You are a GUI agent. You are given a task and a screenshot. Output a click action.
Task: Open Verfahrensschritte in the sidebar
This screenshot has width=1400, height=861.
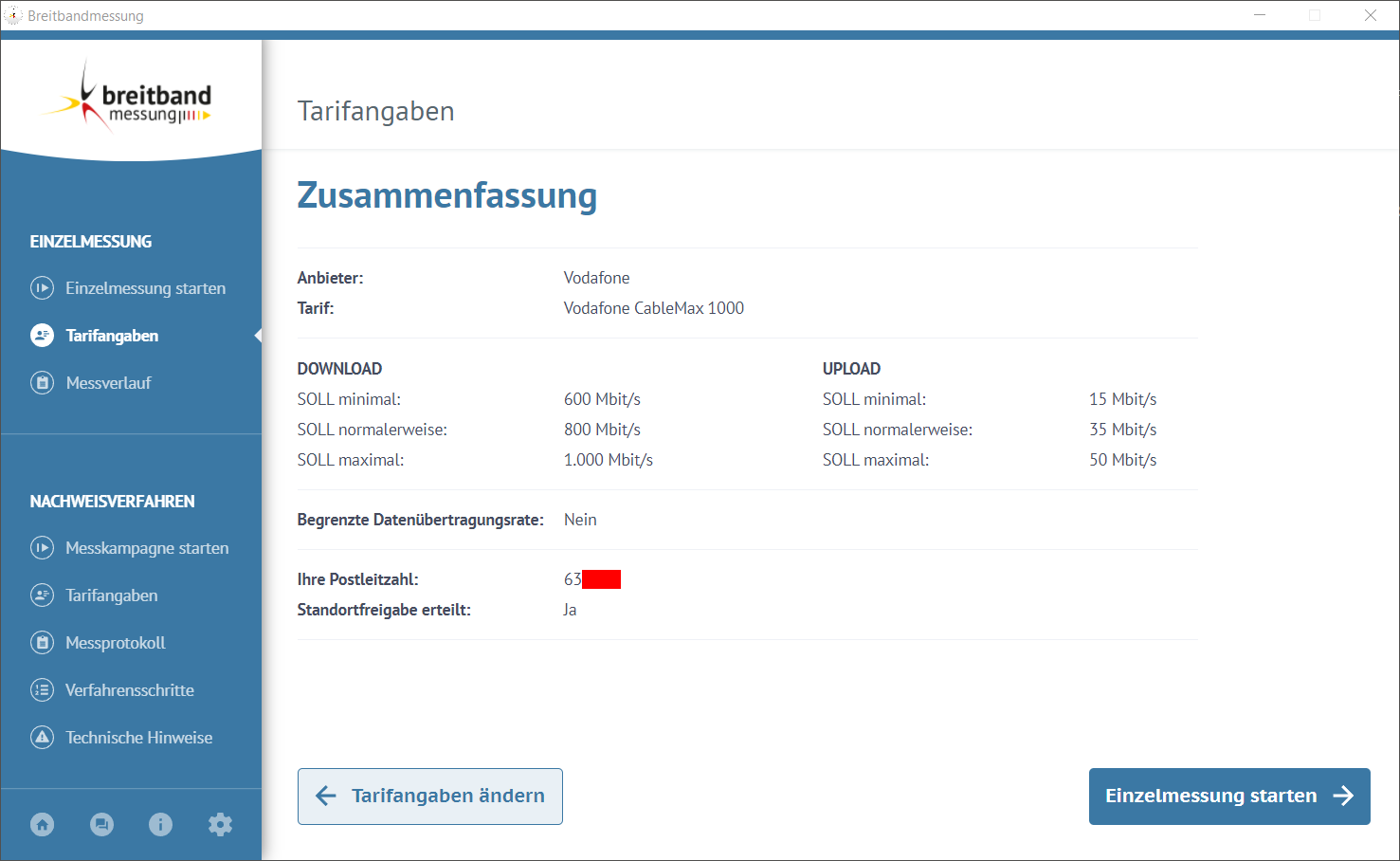129,689
